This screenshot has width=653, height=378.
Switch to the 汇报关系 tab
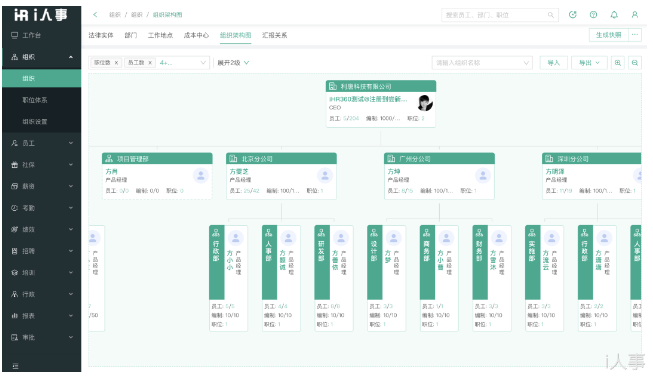[274, 35]
